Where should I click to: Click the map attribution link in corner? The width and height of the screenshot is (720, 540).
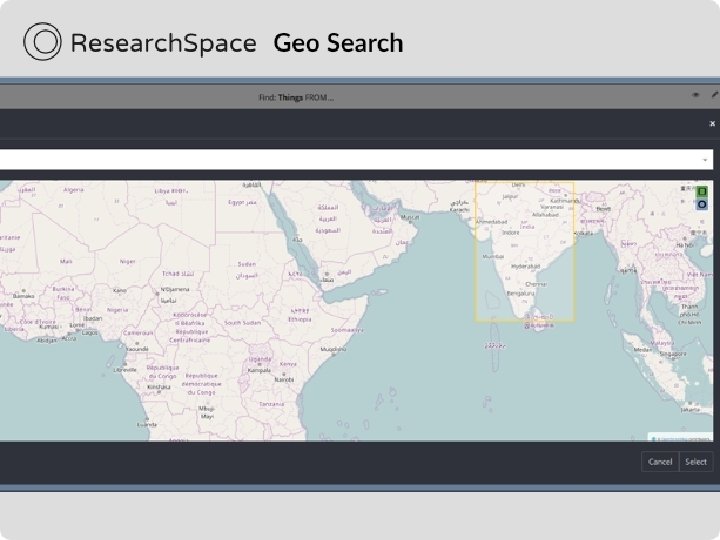[x=681, y=438]
